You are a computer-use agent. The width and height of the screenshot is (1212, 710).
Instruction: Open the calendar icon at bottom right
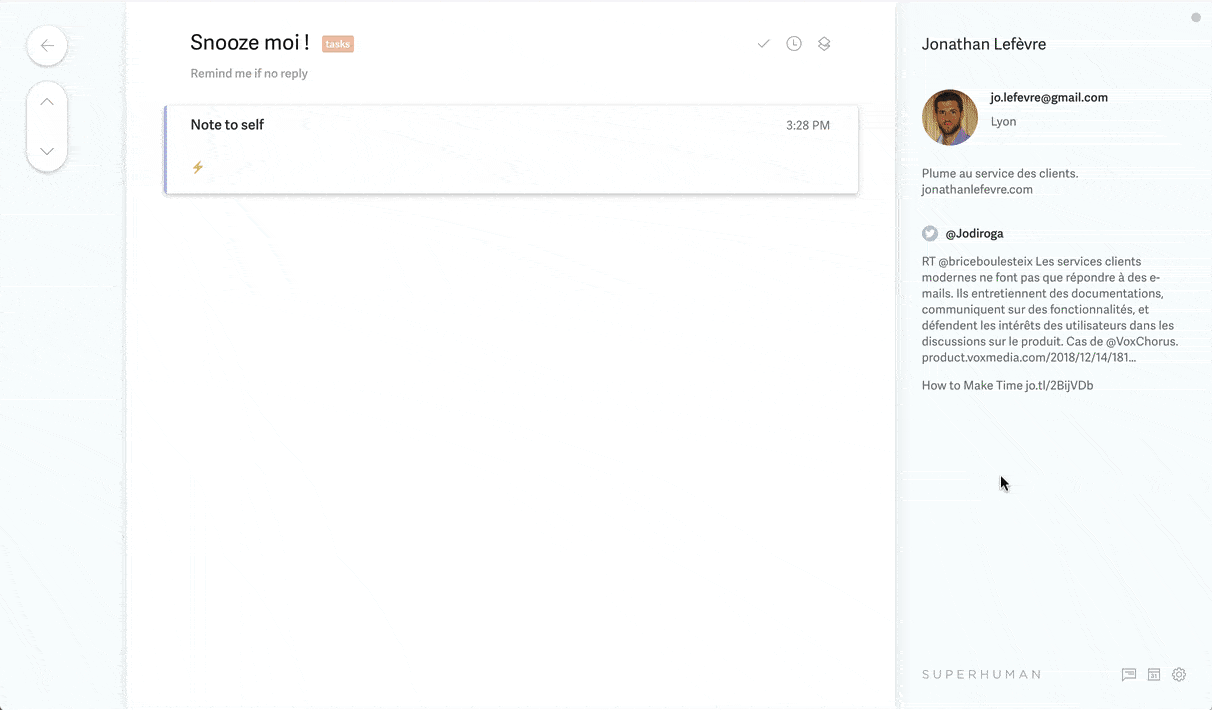(1154, 675)
